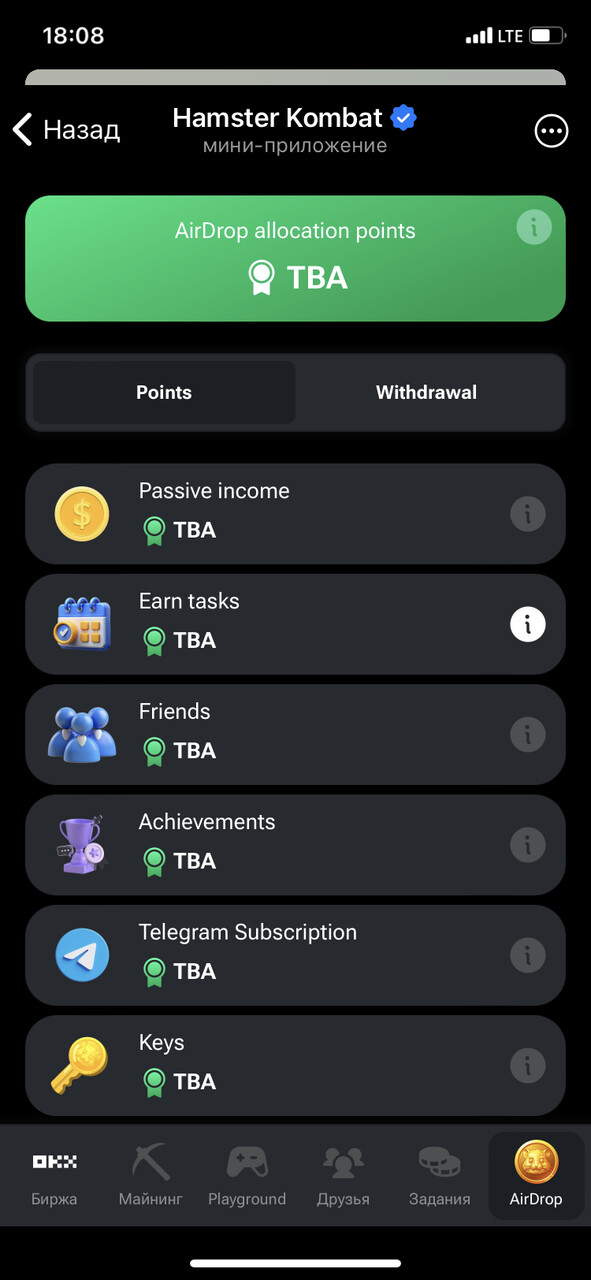Open info icon for Keys
Image resolution: width=591 pixels, height=1280 pixels.
[x=528, y=1066]
